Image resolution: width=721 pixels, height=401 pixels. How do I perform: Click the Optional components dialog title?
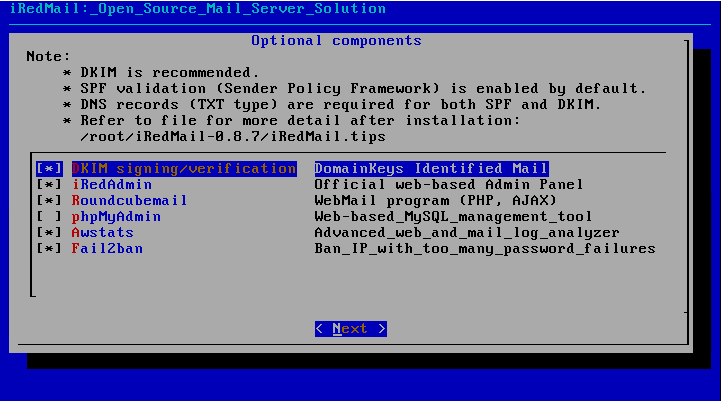[x=337, y=41]
